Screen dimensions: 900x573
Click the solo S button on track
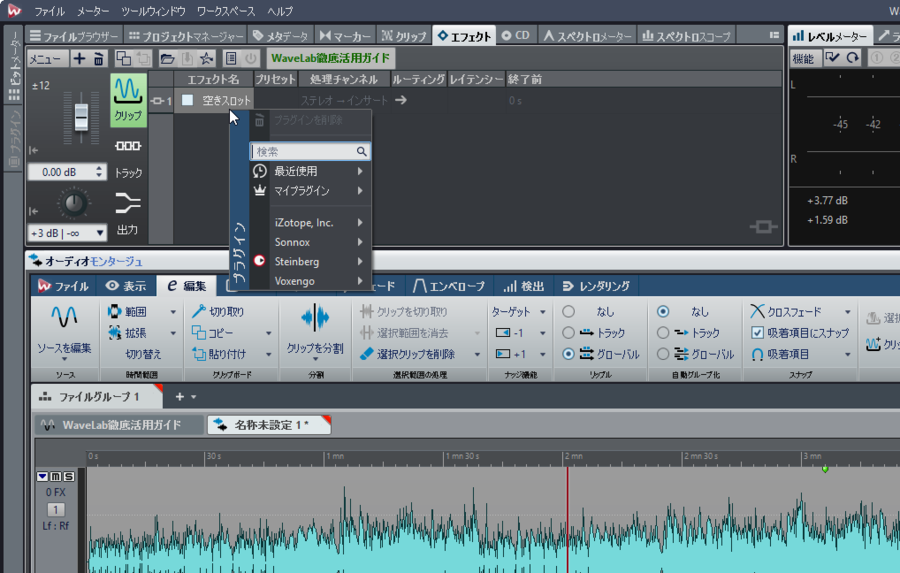[68, 477]
